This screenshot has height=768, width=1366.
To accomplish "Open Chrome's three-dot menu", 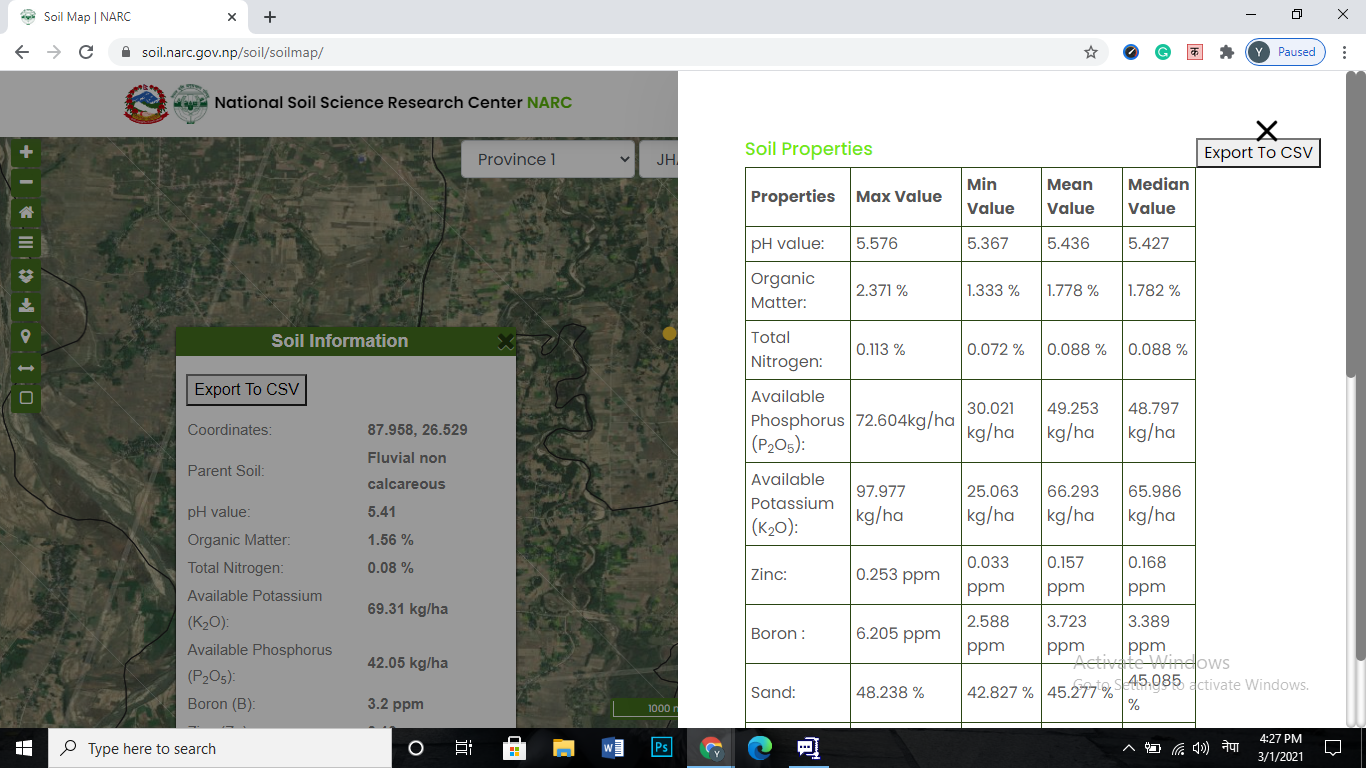I will [1345, 52].
